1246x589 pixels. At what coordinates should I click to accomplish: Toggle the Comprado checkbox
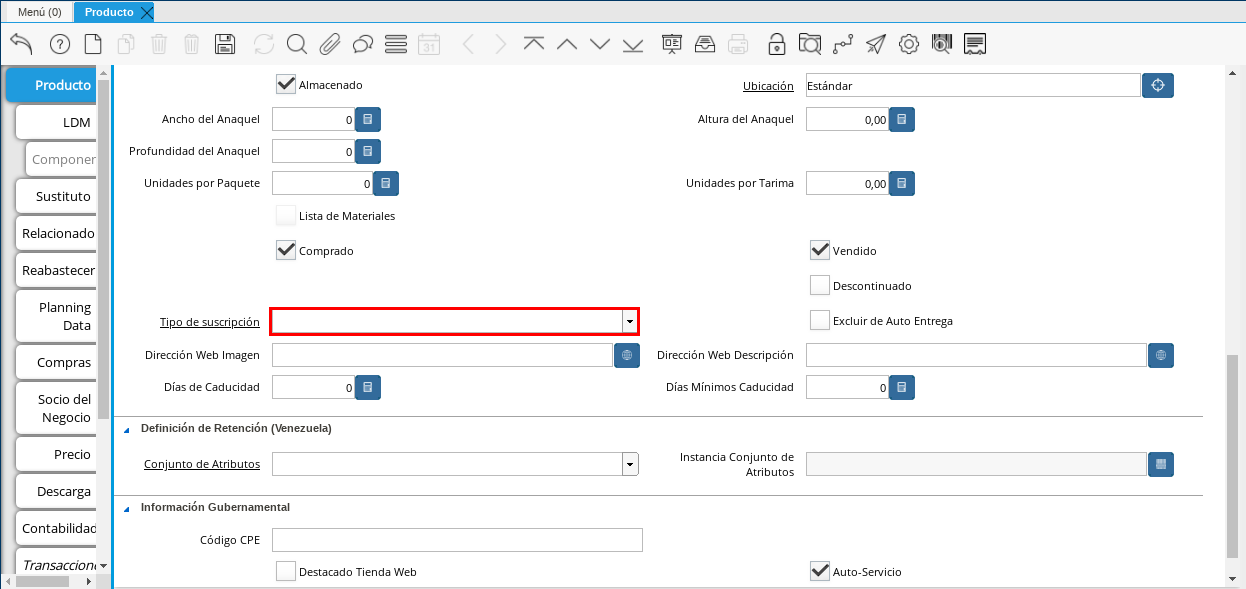[286, 251]
